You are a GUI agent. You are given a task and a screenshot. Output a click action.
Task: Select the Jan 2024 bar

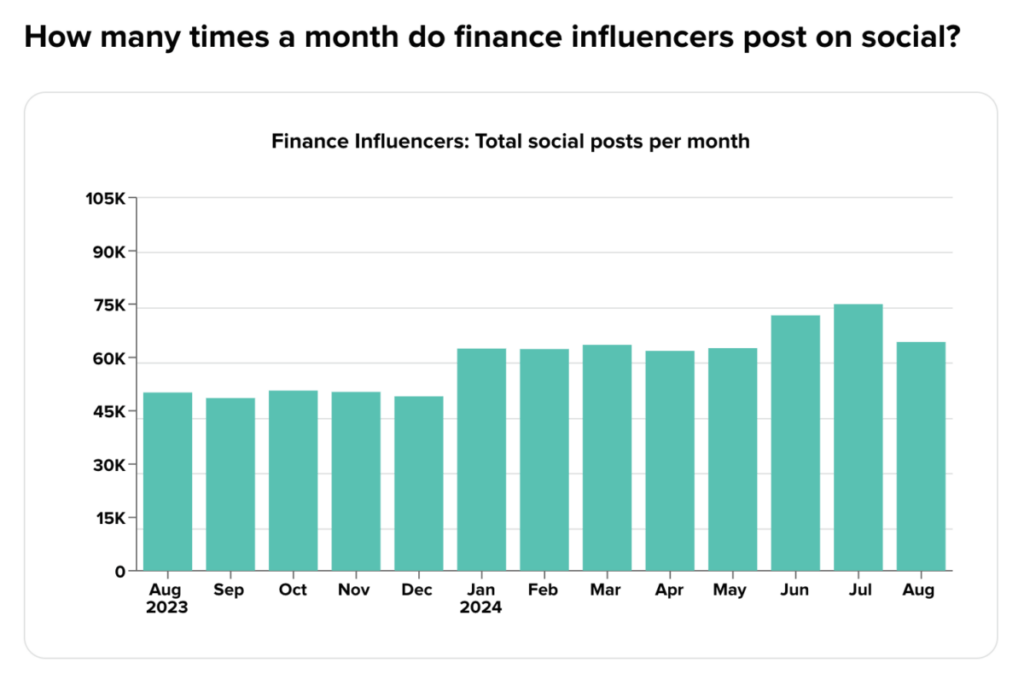481,460
